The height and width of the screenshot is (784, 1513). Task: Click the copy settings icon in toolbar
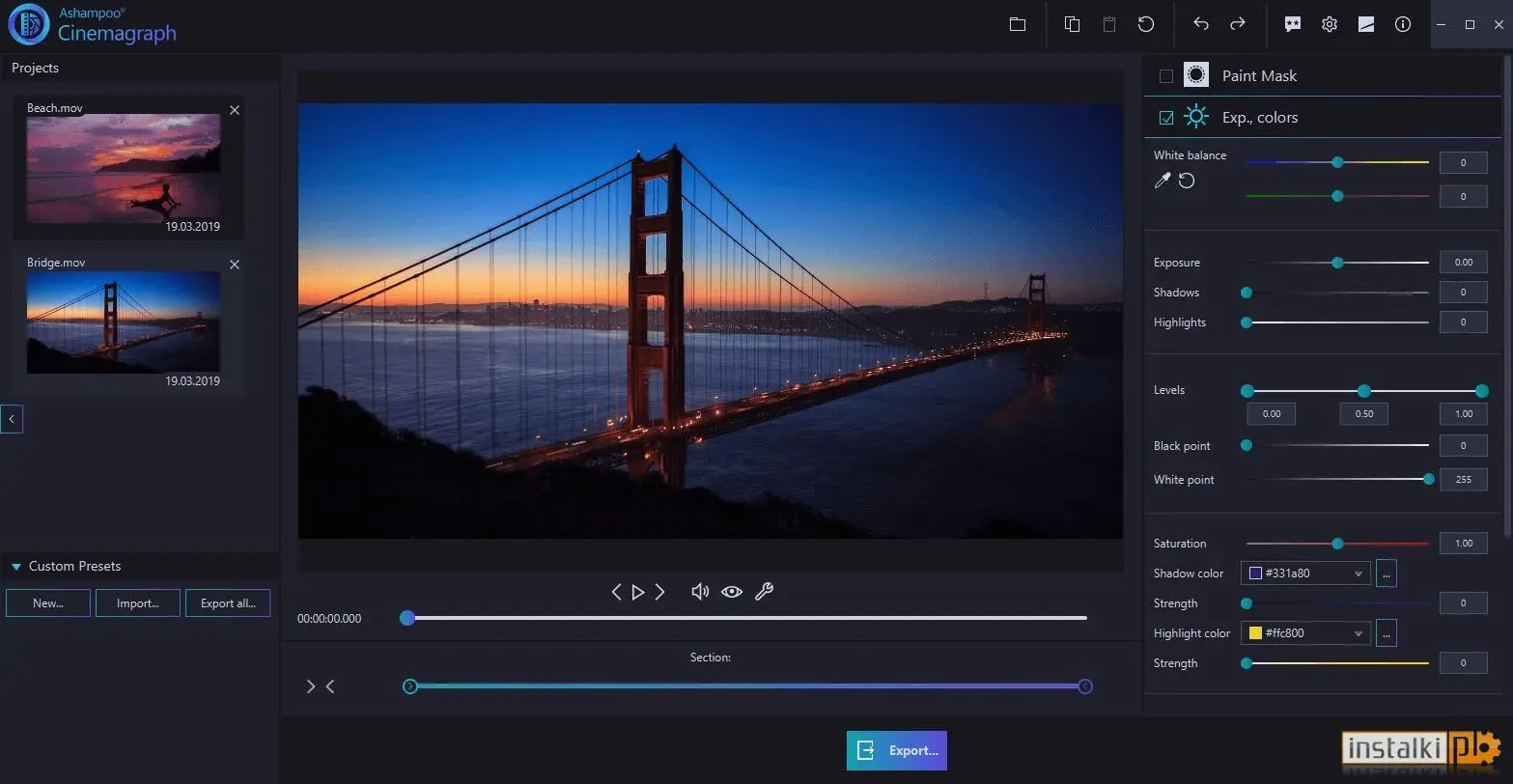pyautogui.click(x=1072, y=24)
